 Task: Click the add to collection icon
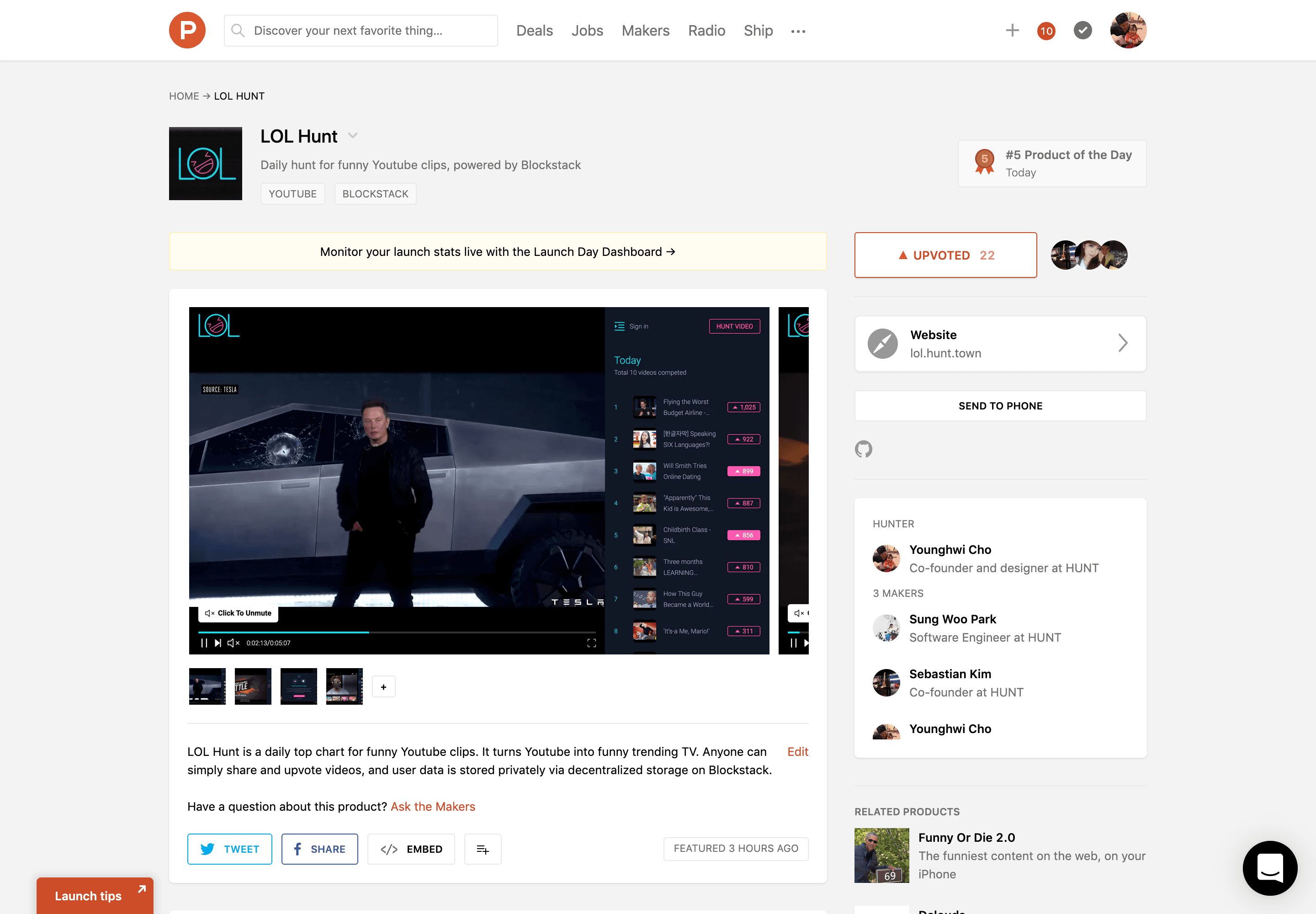483,849
